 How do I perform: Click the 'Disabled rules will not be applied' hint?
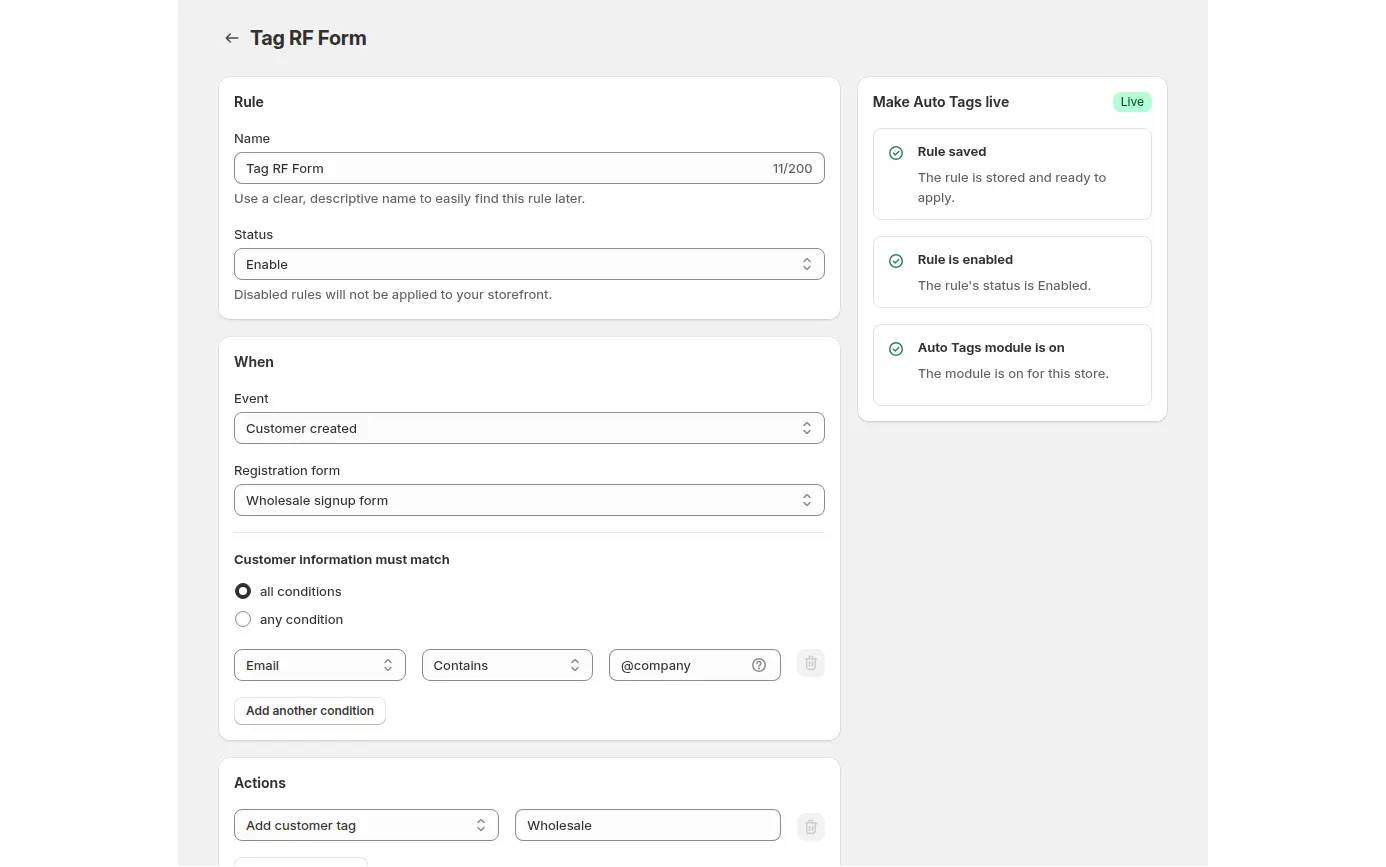393,295
